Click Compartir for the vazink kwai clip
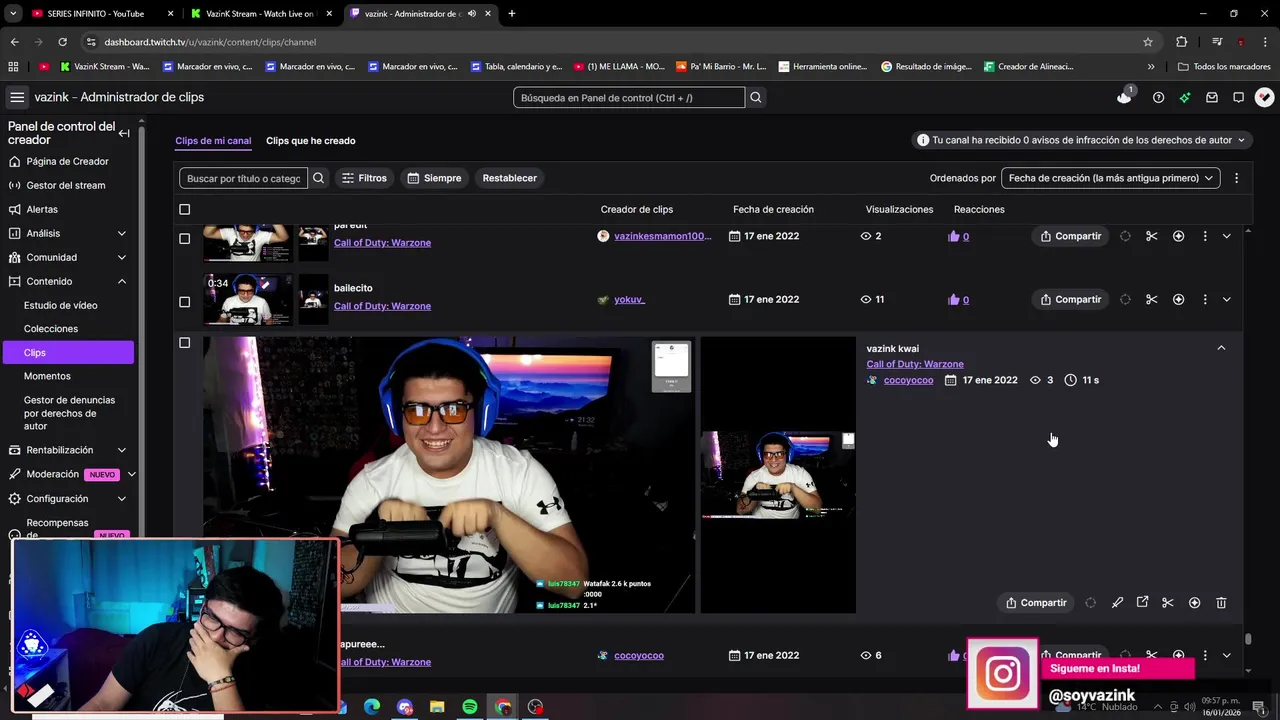Viewport: 1280px width, 720px height. (1036, 603)
